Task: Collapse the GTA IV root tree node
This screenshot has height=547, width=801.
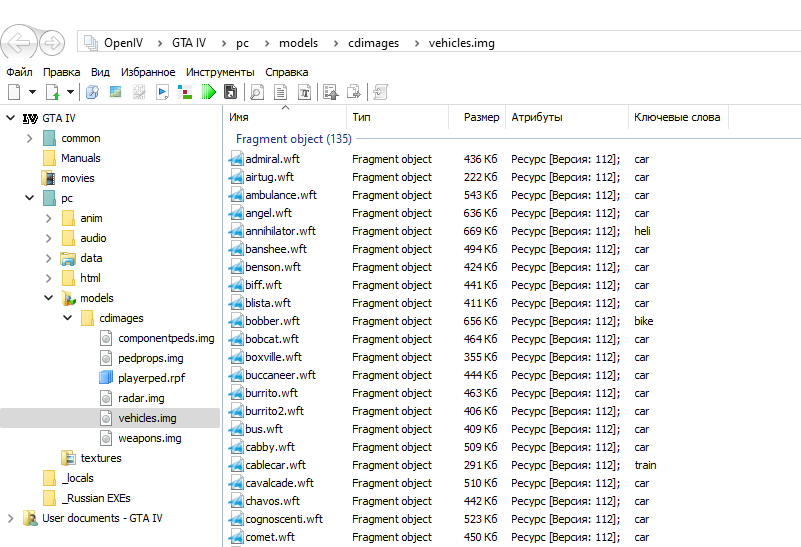Action: [10, 118]
